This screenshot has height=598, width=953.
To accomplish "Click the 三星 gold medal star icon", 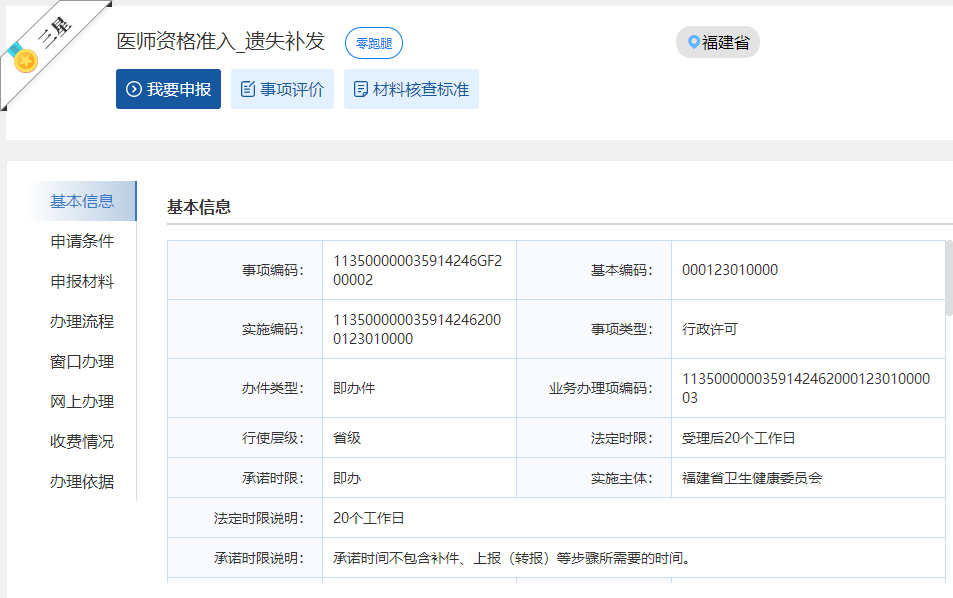I will point(25,62).
